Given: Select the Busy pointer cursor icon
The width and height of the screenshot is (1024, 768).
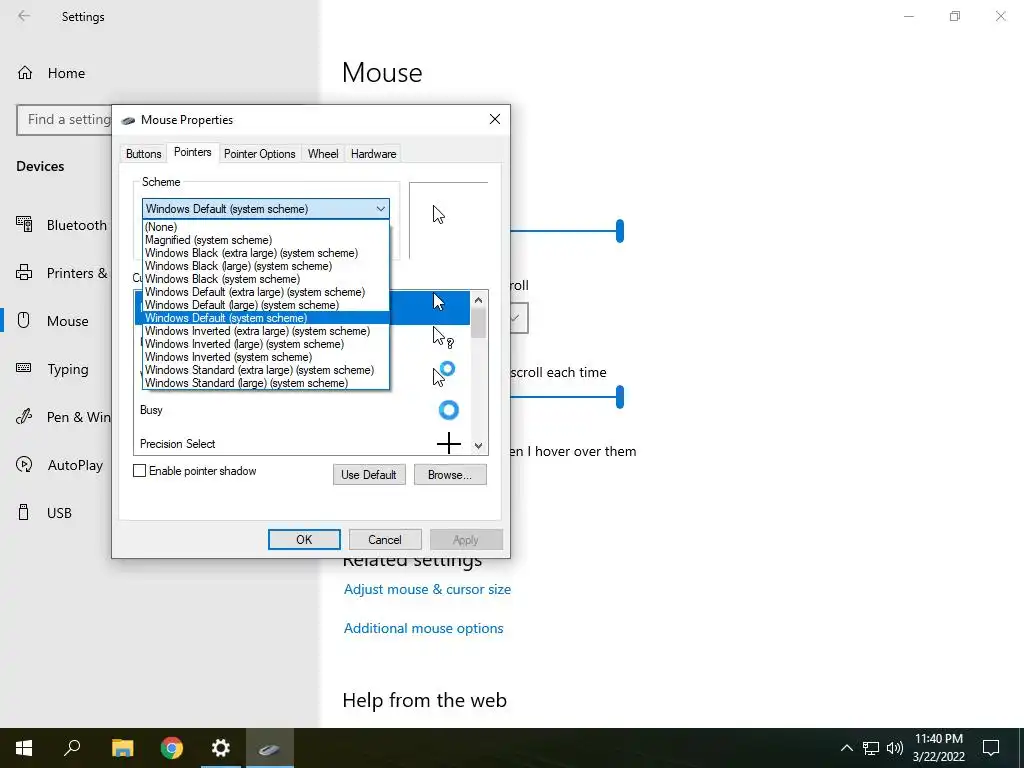Looking at the screenshot, I should point(449,410).
